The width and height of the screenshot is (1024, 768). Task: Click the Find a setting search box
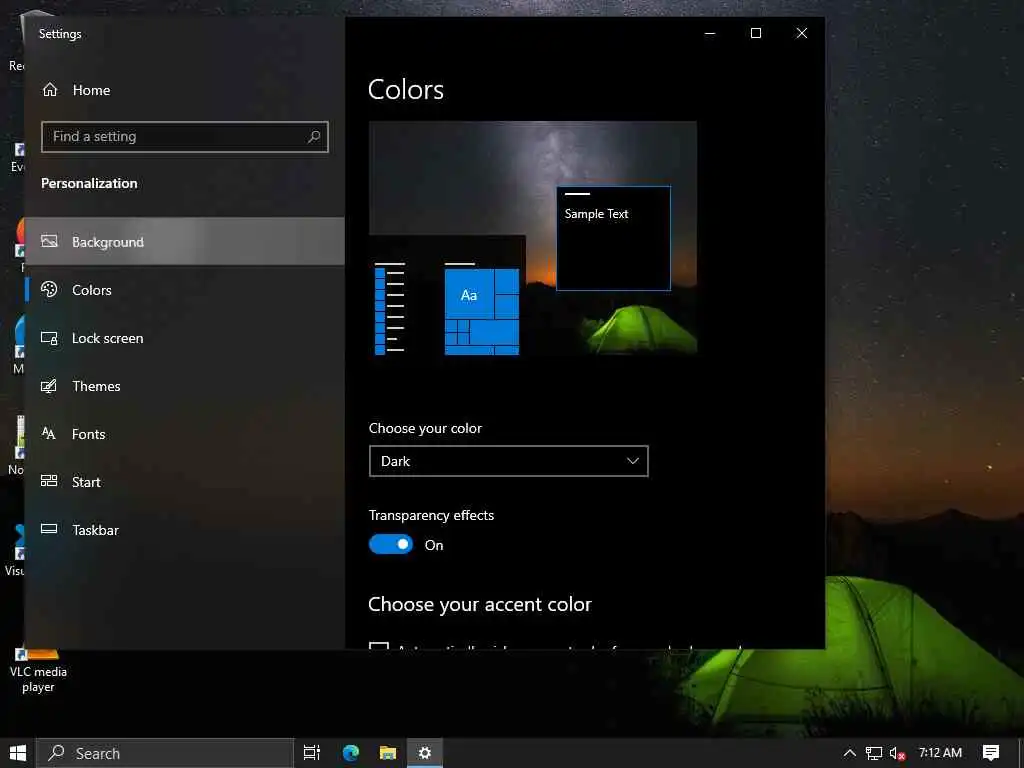tap(185, 136)
